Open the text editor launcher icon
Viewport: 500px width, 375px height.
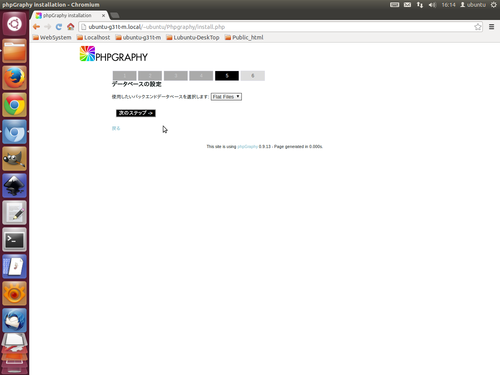point(14,213)
